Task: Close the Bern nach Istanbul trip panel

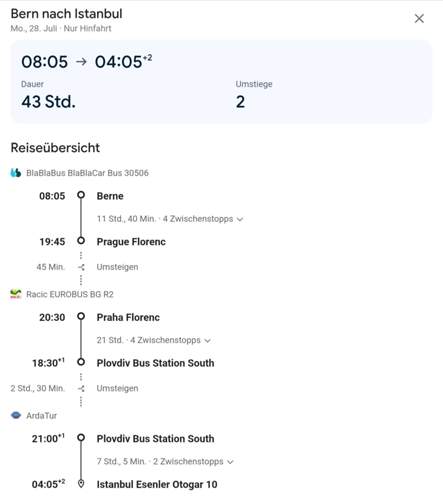Action: pyautogui.click(x=419, y=18)
